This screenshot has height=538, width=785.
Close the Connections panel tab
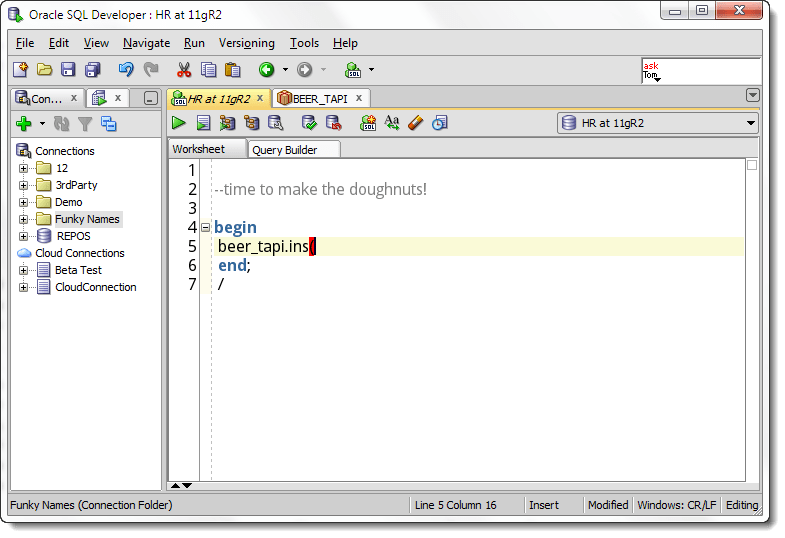(x=74, y=98)
